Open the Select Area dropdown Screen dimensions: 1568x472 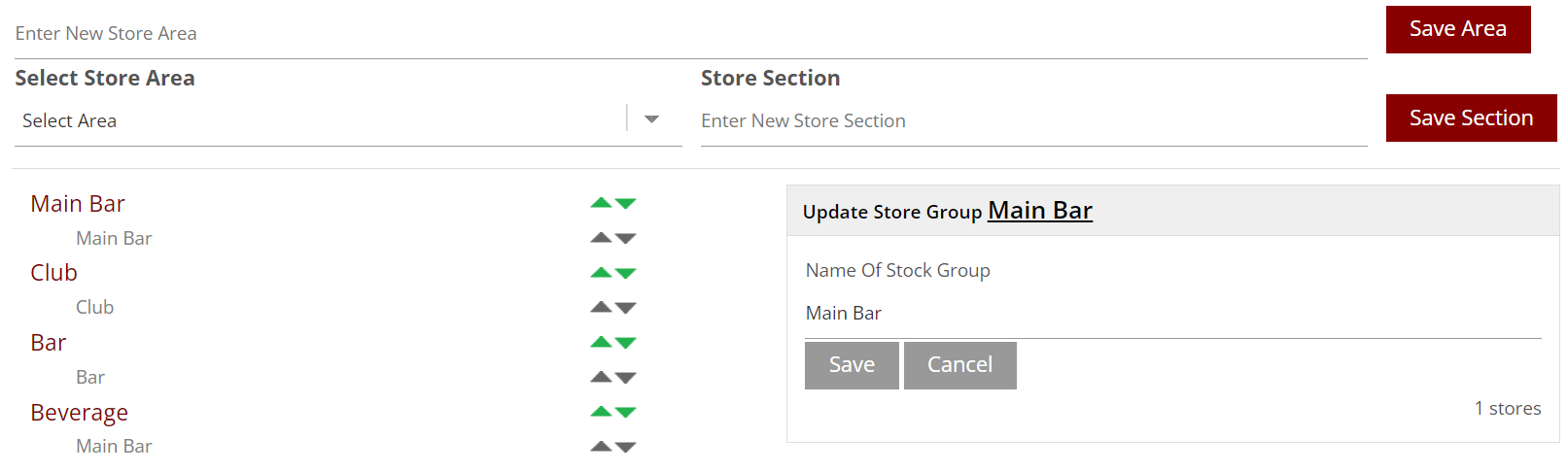pos(651,119)
